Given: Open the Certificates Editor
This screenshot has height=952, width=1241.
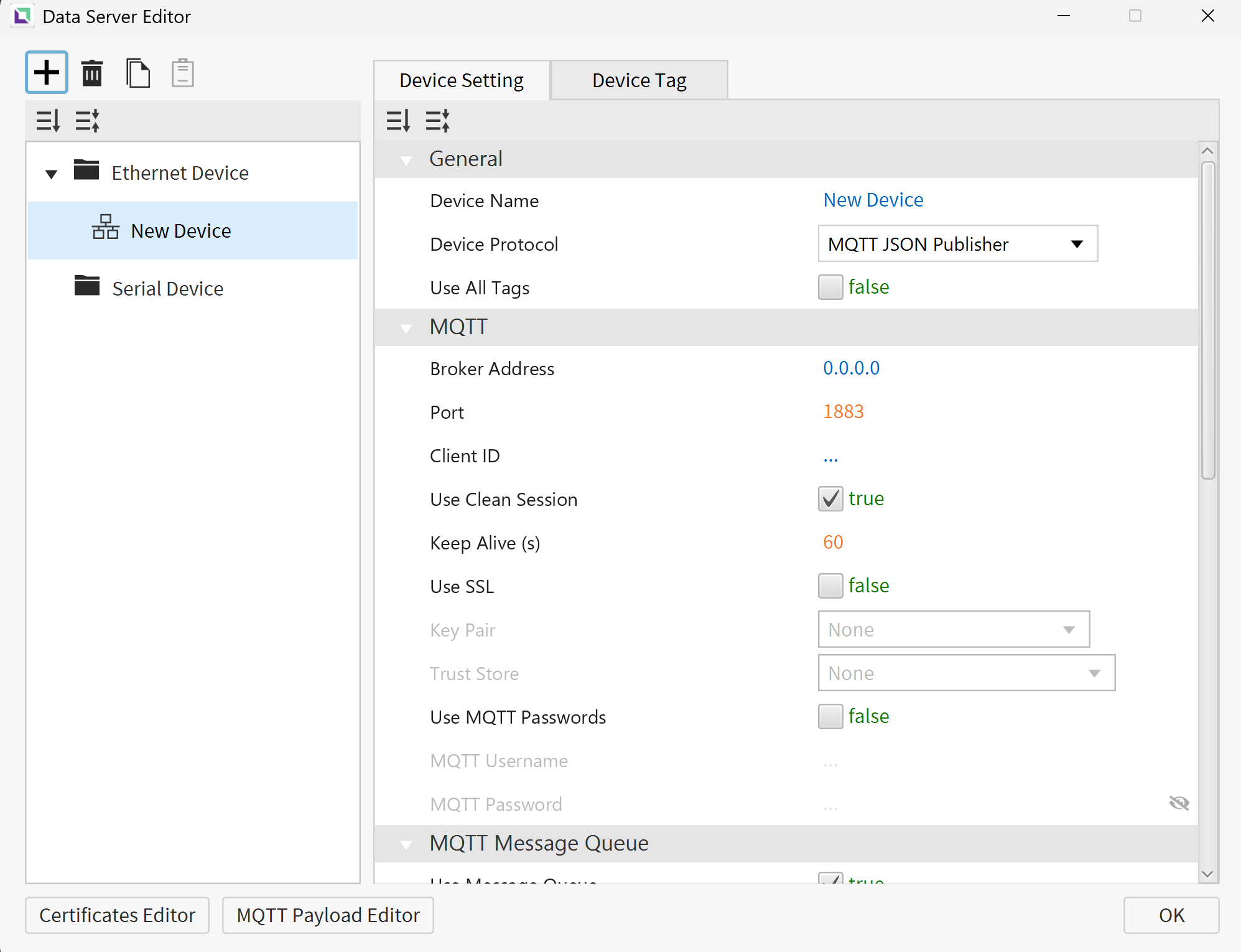Looking at the screenshot, I should [117, 915].
